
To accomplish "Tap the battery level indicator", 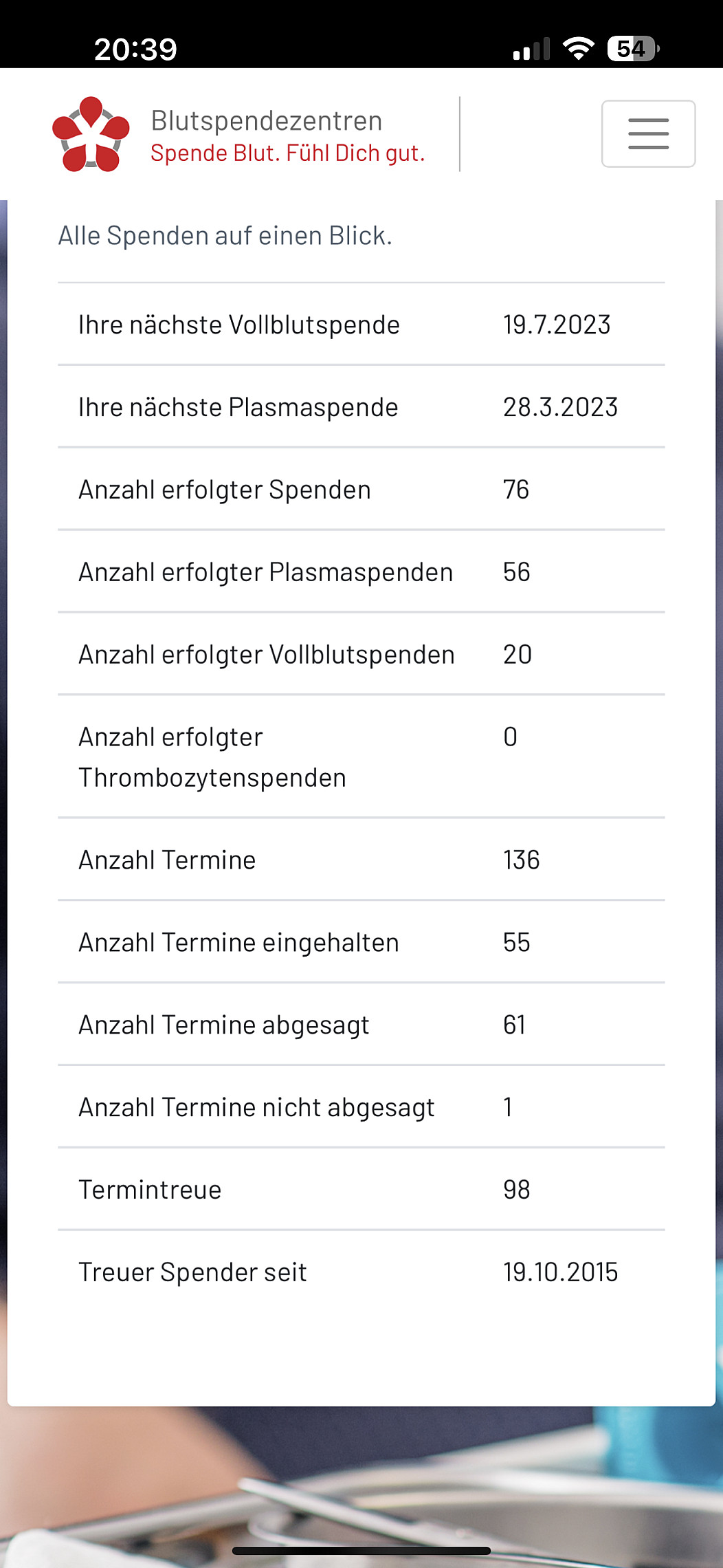I will (633, 49).
